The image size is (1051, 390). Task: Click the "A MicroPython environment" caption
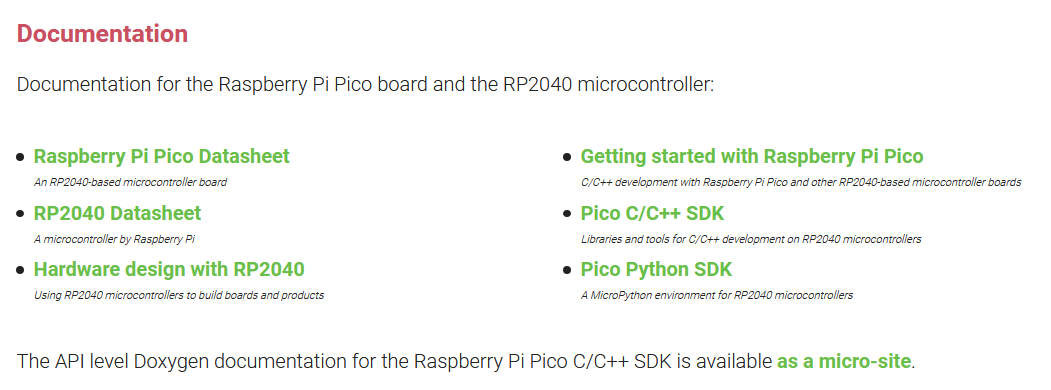(x=717, y=295)
